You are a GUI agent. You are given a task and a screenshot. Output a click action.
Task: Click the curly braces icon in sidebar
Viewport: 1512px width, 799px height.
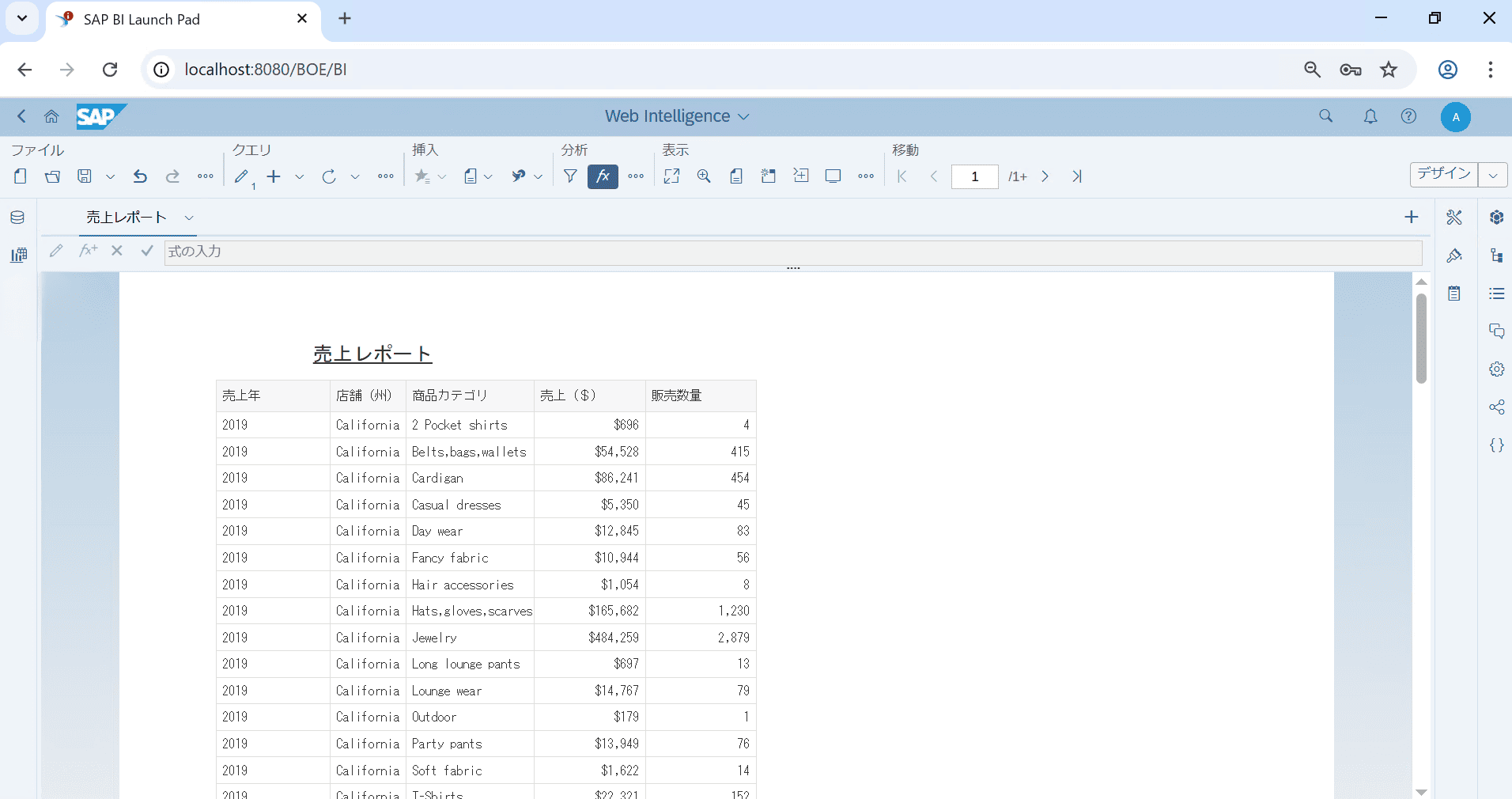1496,445
